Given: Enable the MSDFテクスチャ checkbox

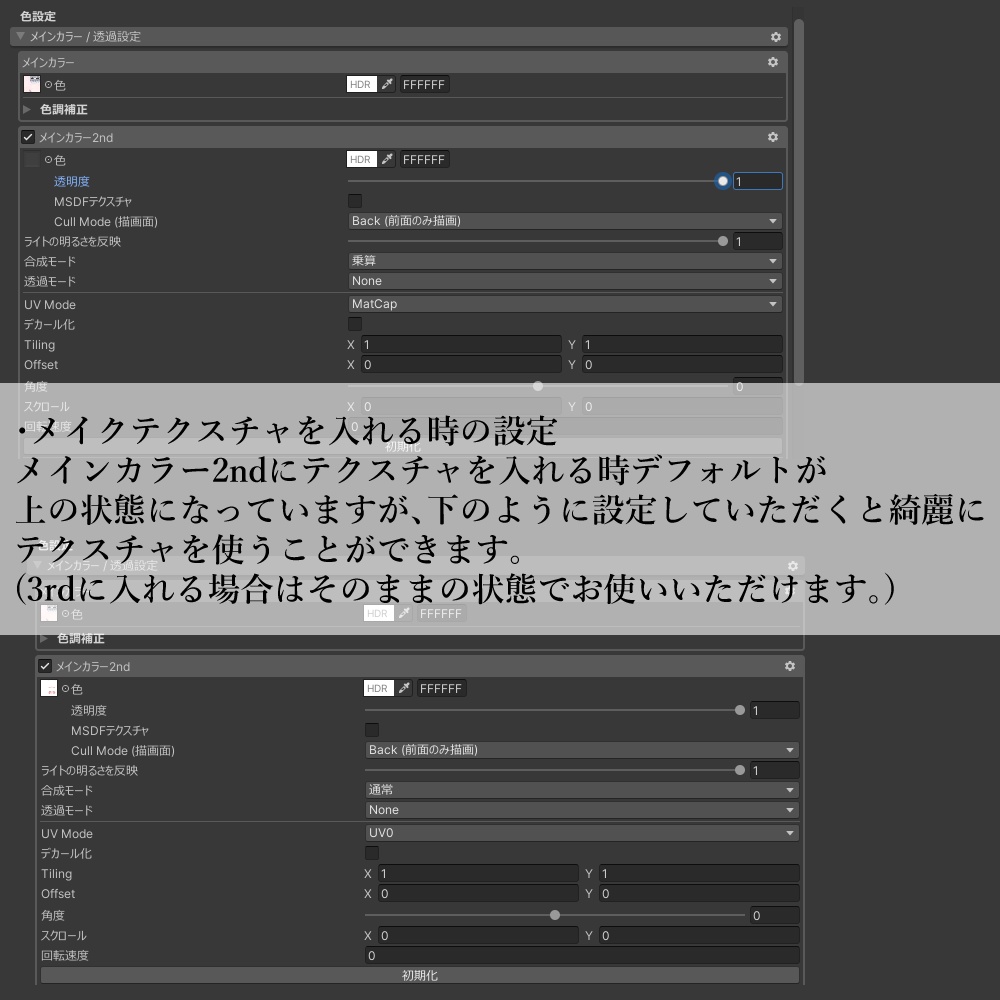Looking at the screenshot, I should (x=355, y=201).
